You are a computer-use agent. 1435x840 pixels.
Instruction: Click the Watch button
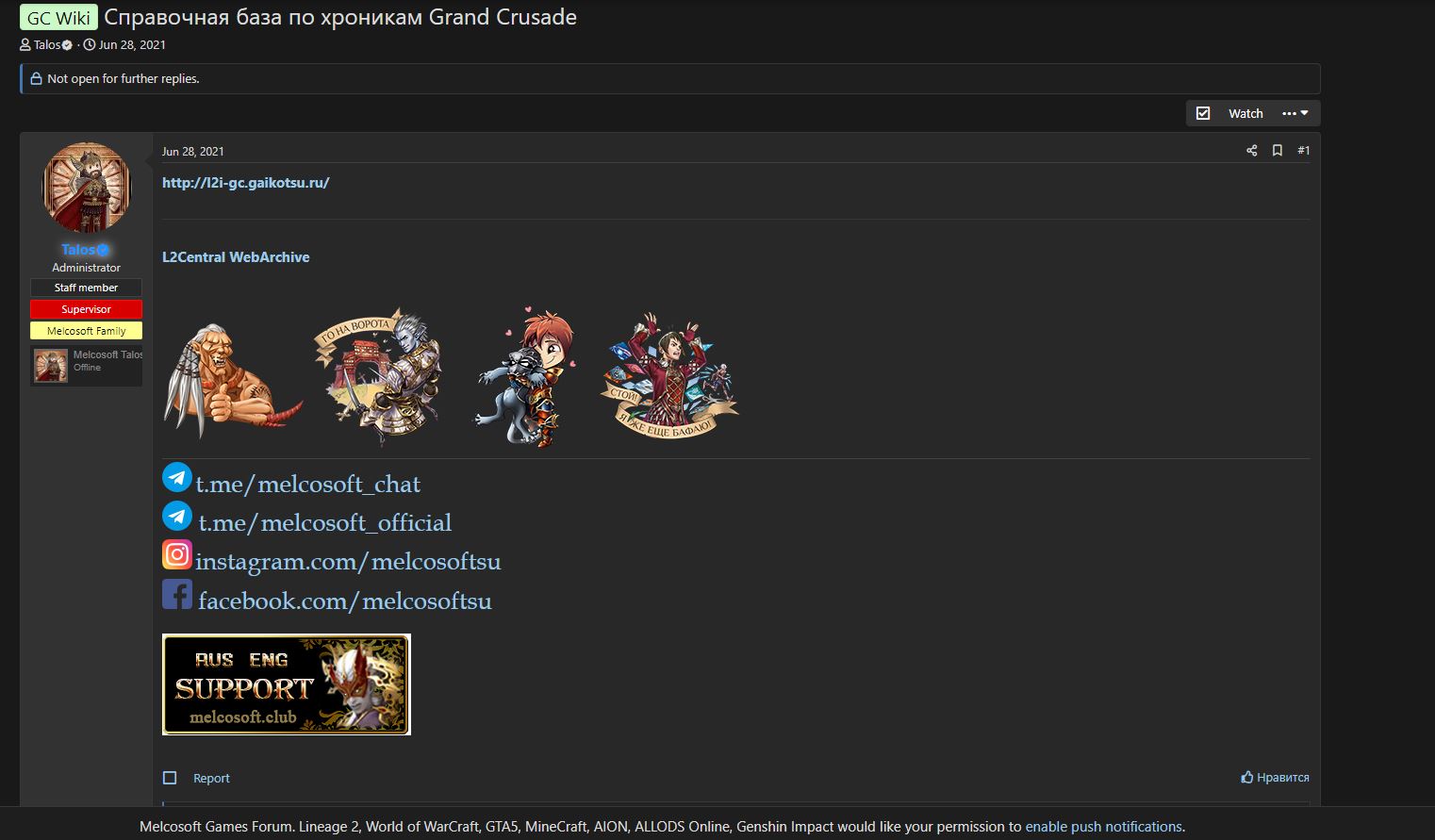click(x=1245, y=113)
